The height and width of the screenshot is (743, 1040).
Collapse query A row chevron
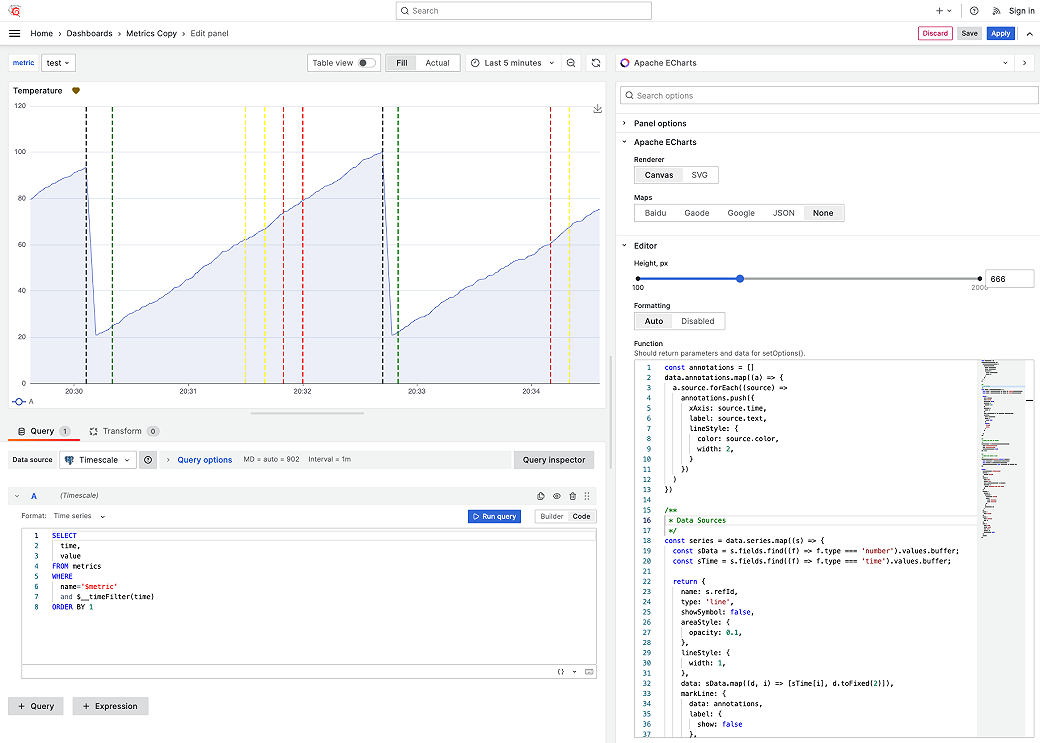point(17,496)
